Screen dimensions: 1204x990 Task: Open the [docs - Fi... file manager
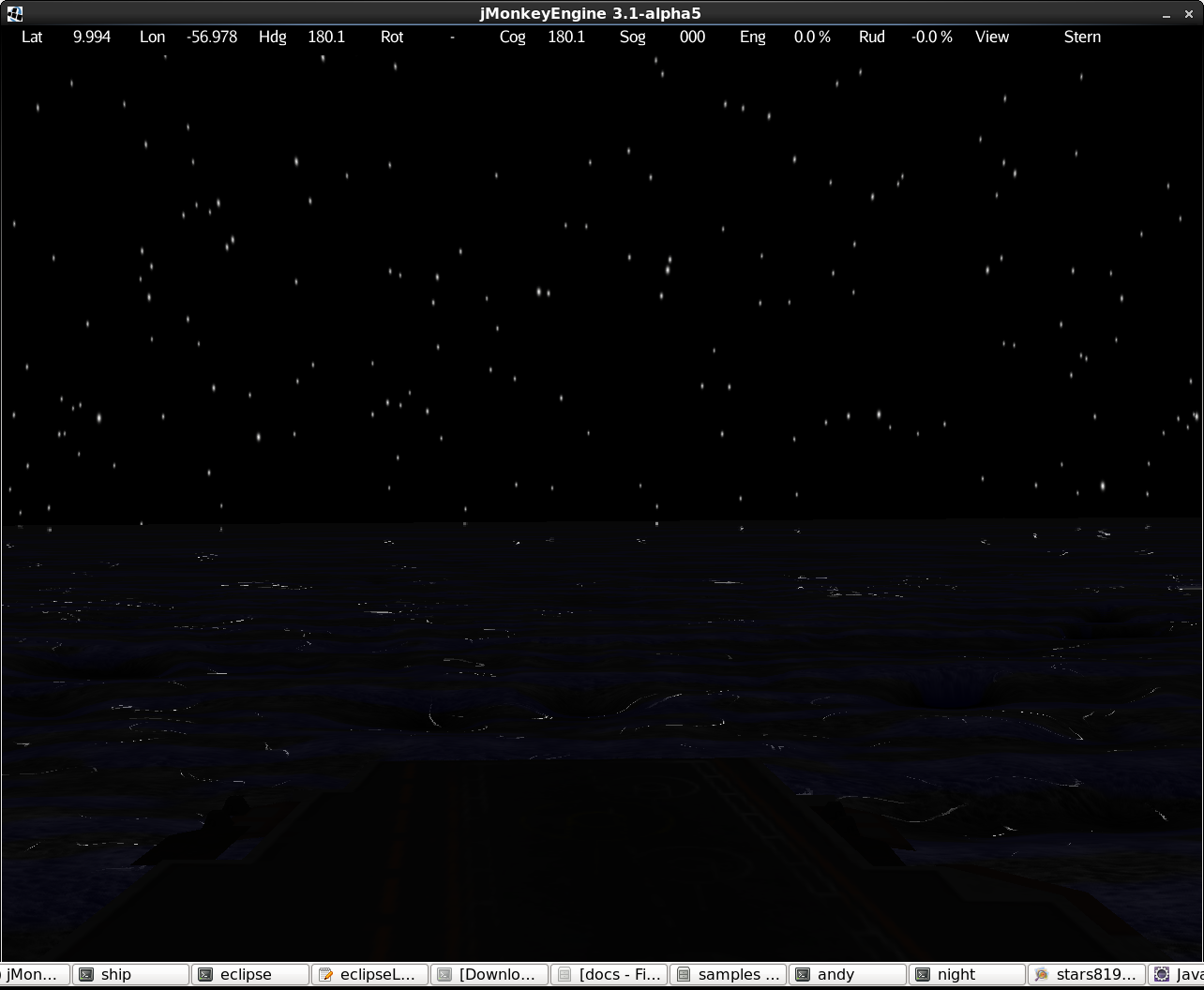[x=609, y=974]
